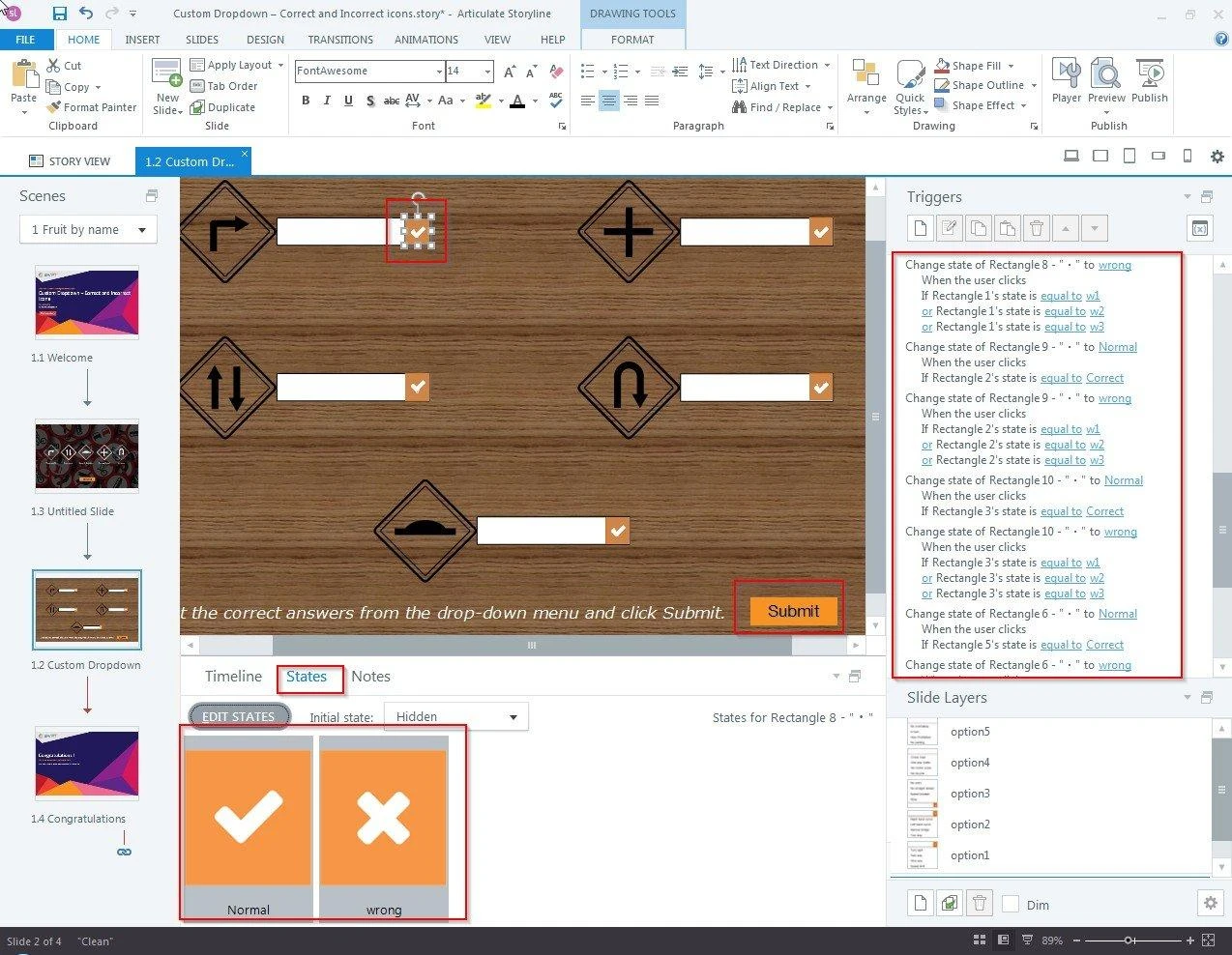
Task: Click the 'w1' link under Rectangle 1
Action: 1093,296
